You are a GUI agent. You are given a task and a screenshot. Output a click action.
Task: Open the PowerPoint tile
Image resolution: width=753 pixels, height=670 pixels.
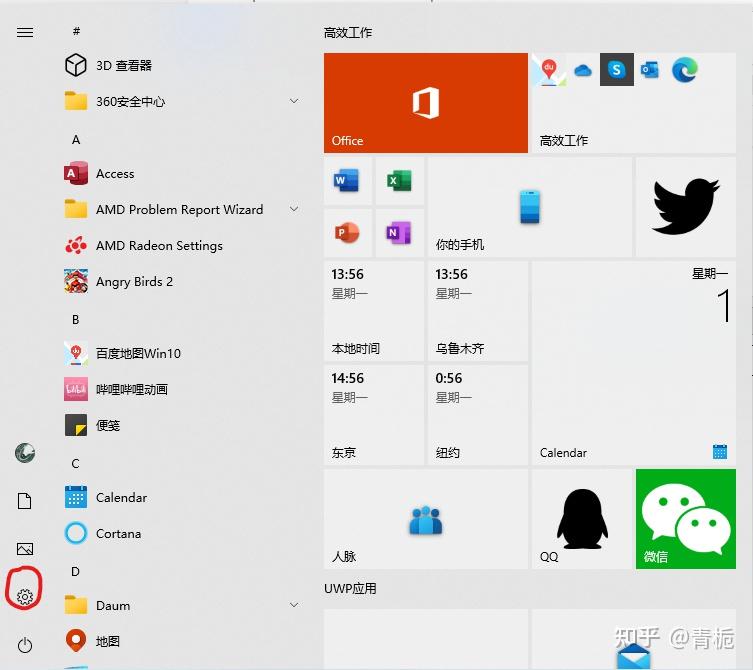pyautogui.click(x=348, y=233)
